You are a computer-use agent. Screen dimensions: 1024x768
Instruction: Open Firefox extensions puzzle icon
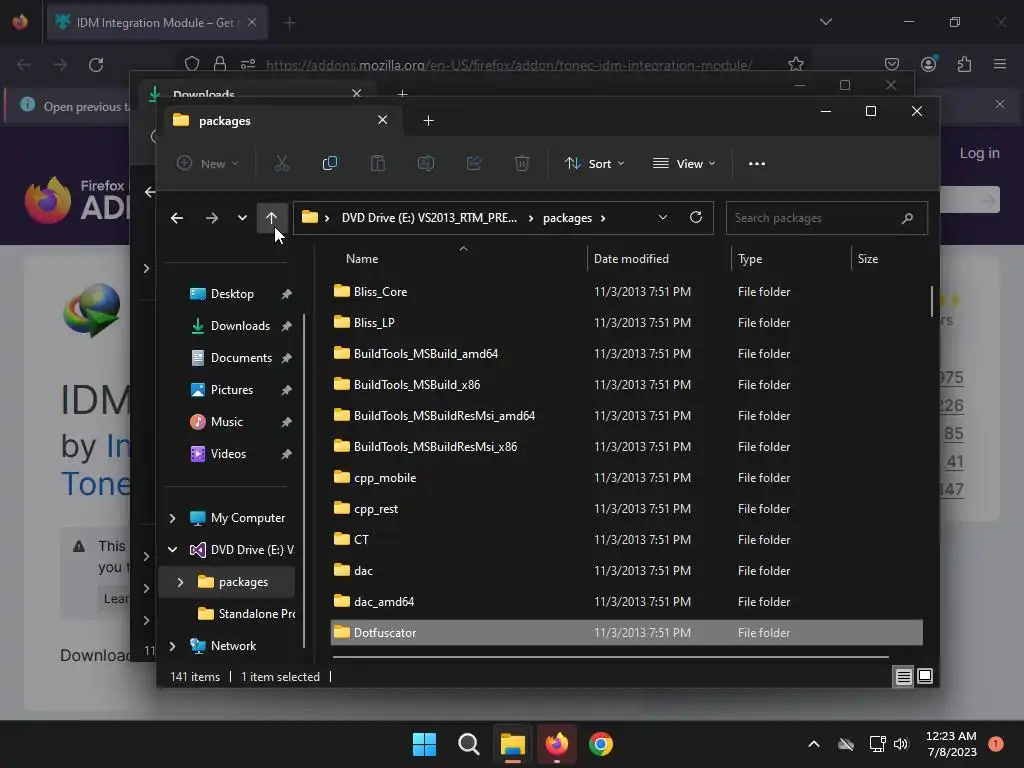pyautogui.click(x=964, y=64)
